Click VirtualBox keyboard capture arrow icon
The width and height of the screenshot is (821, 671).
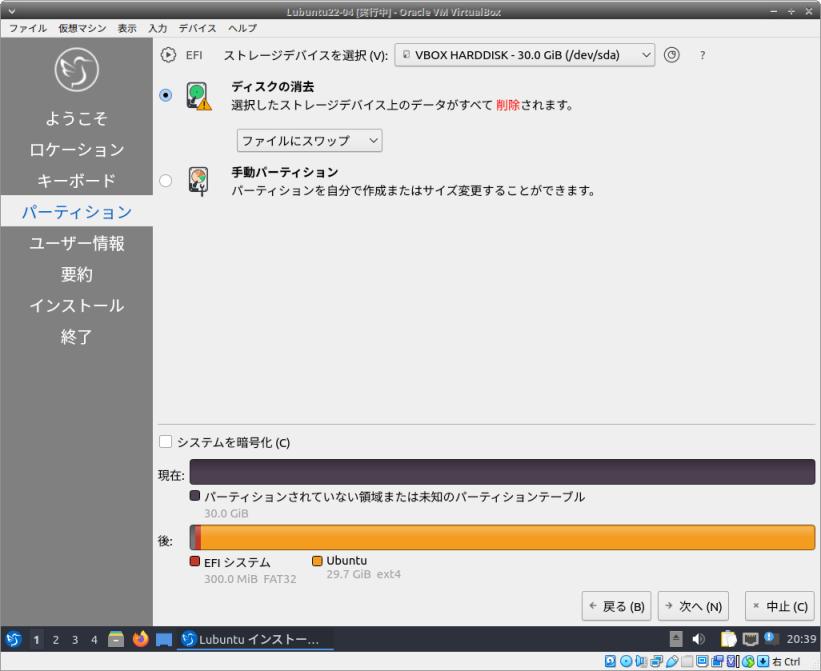tap(763, 661)
